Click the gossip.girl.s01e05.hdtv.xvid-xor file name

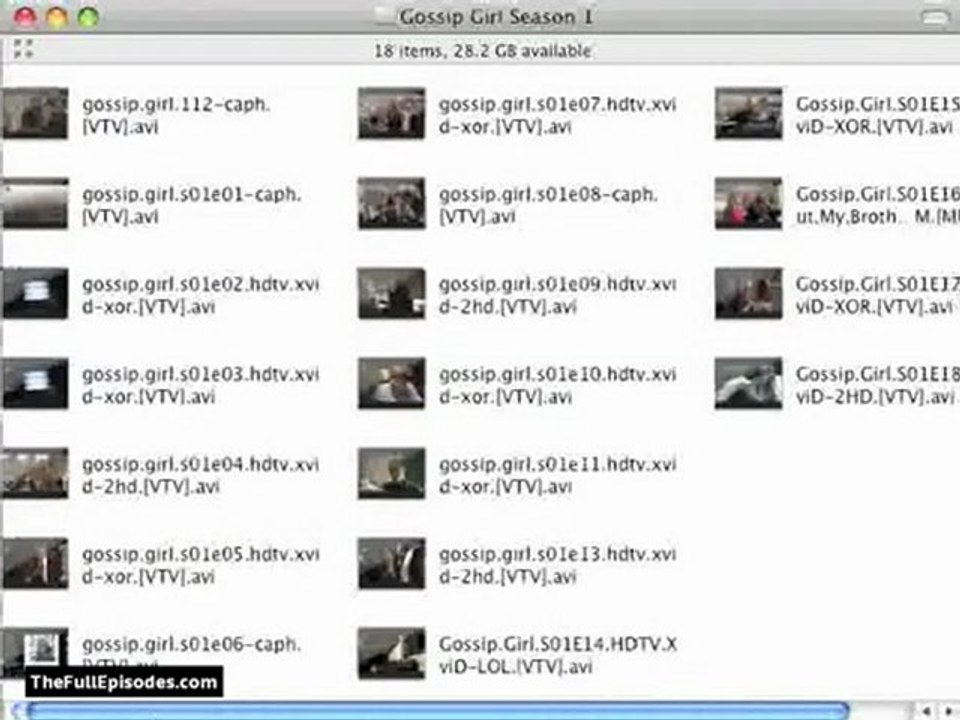click(201, 565)
